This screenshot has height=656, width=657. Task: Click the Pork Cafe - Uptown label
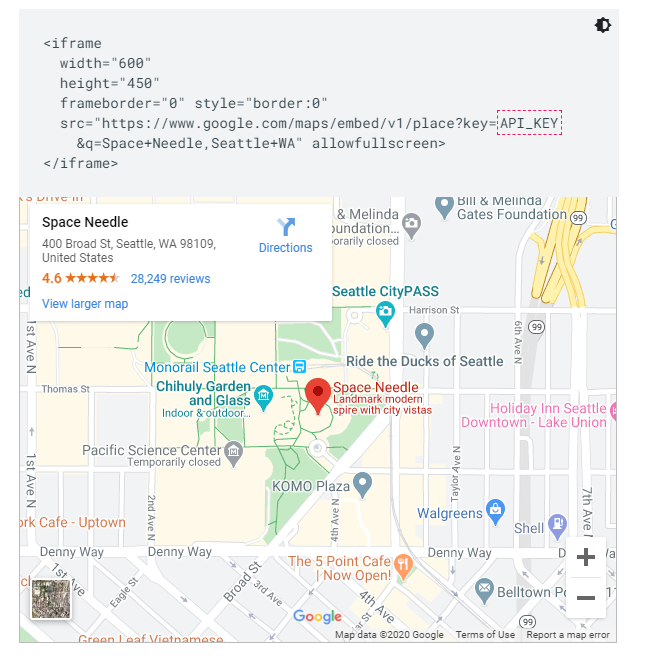click(x=72, y=522)
